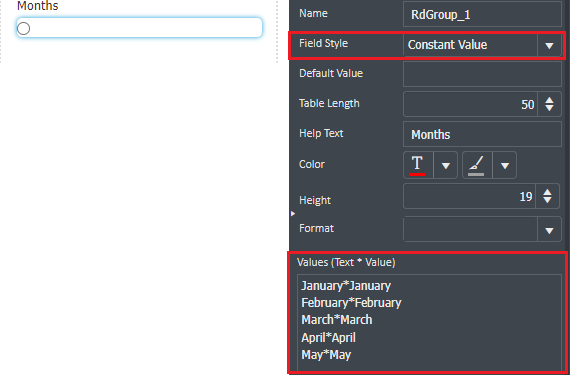Decrease Height with down arrow
570x375 pixels.
[547, 201]
